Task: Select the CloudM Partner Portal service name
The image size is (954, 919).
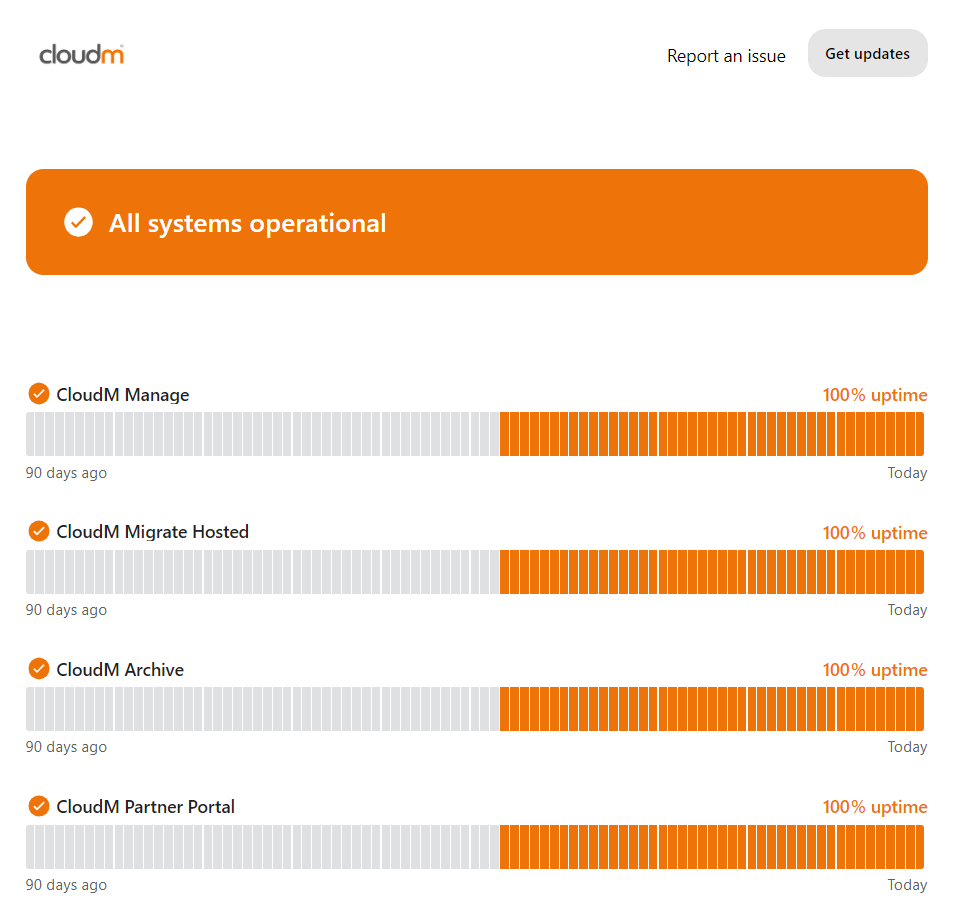Action: (x=145, y=807)
